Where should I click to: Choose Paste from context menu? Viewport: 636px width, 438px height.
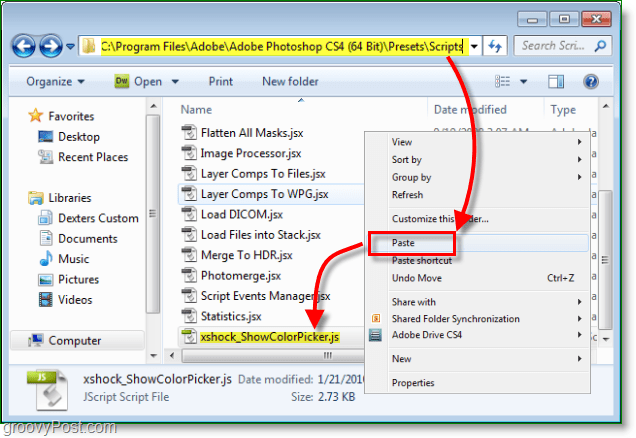click(x=479, y=243)
